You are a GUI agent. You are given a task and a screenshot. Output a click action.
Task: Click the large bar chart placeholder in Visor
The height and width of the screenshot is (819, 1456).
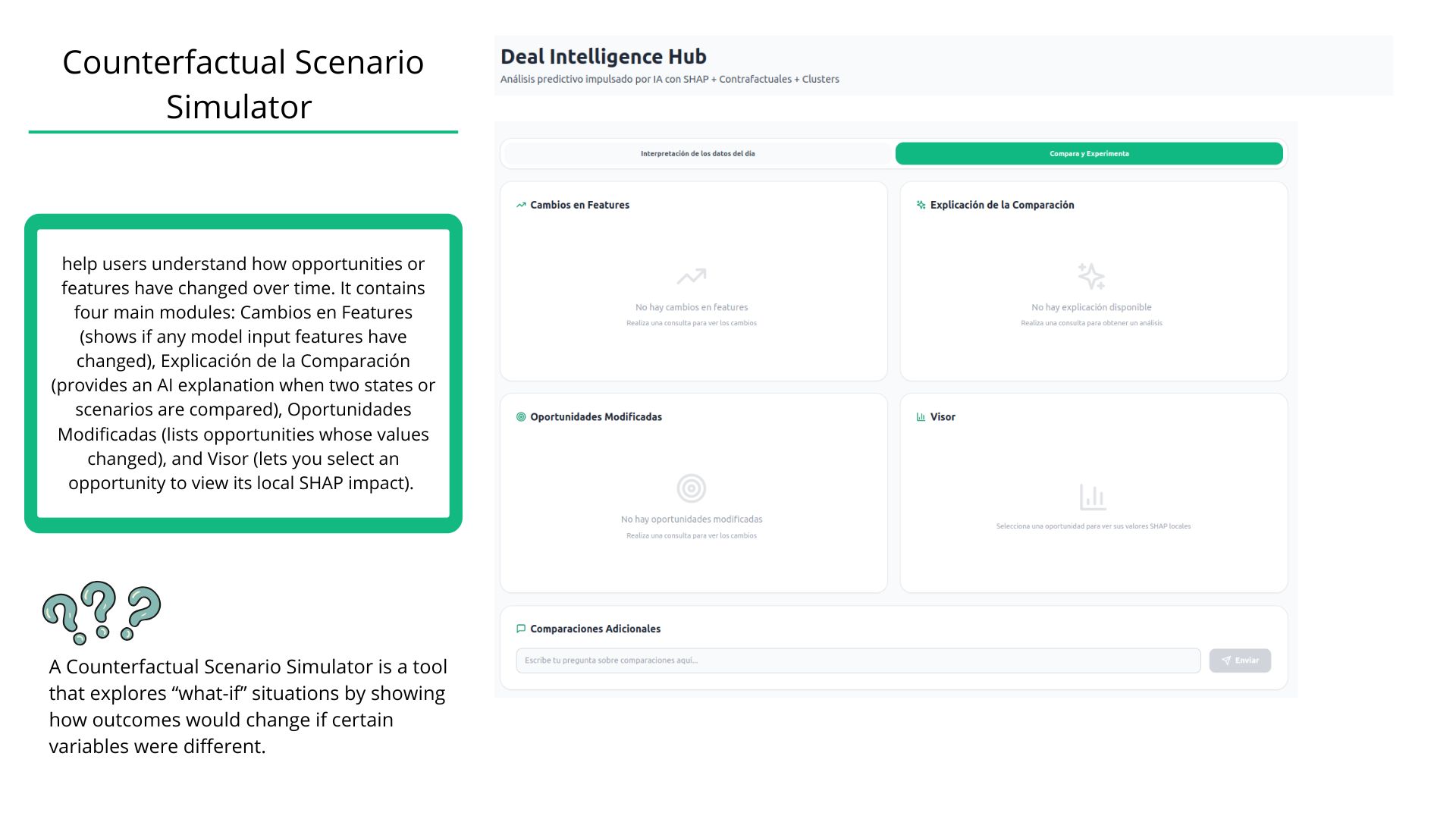tap(1093, 497)
